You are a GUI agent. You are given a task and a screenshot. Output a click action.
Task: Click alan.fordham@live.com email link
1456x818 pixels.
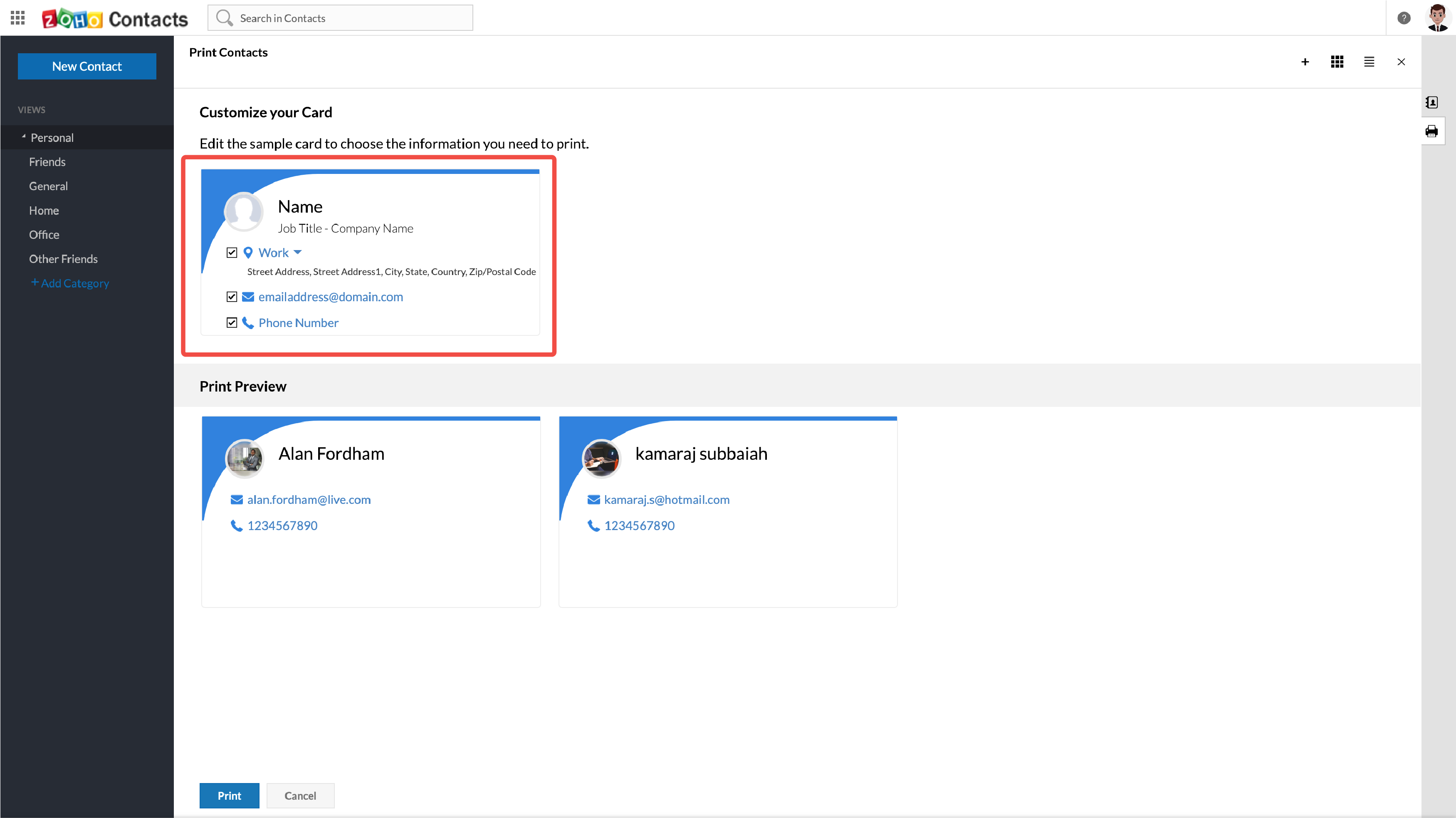click(309, 500)
